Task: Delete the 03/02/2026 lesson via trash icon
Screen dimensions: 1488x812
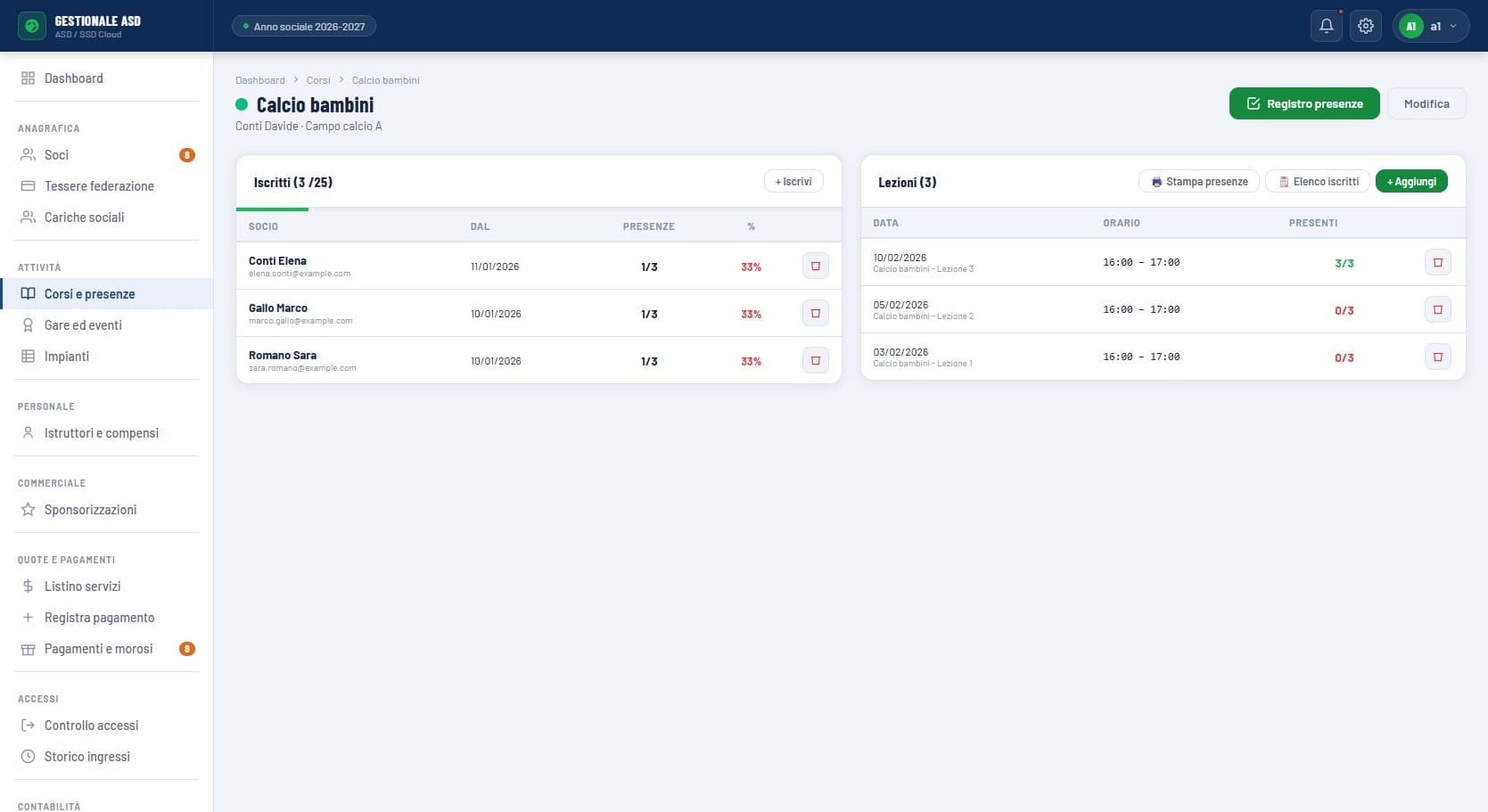Action: click(1438, 357)
